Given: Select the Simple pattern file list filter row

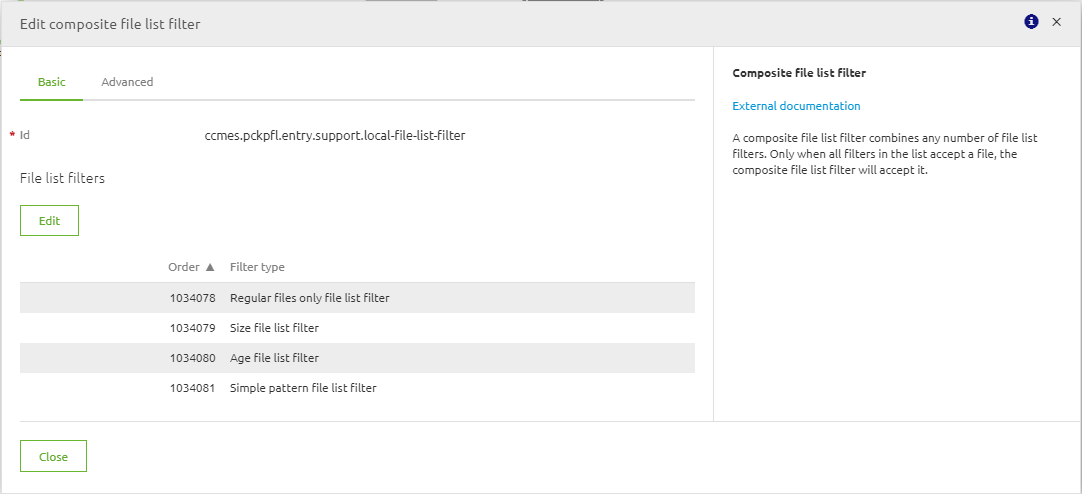Looking at the screenshot, I should click(357, 388).
